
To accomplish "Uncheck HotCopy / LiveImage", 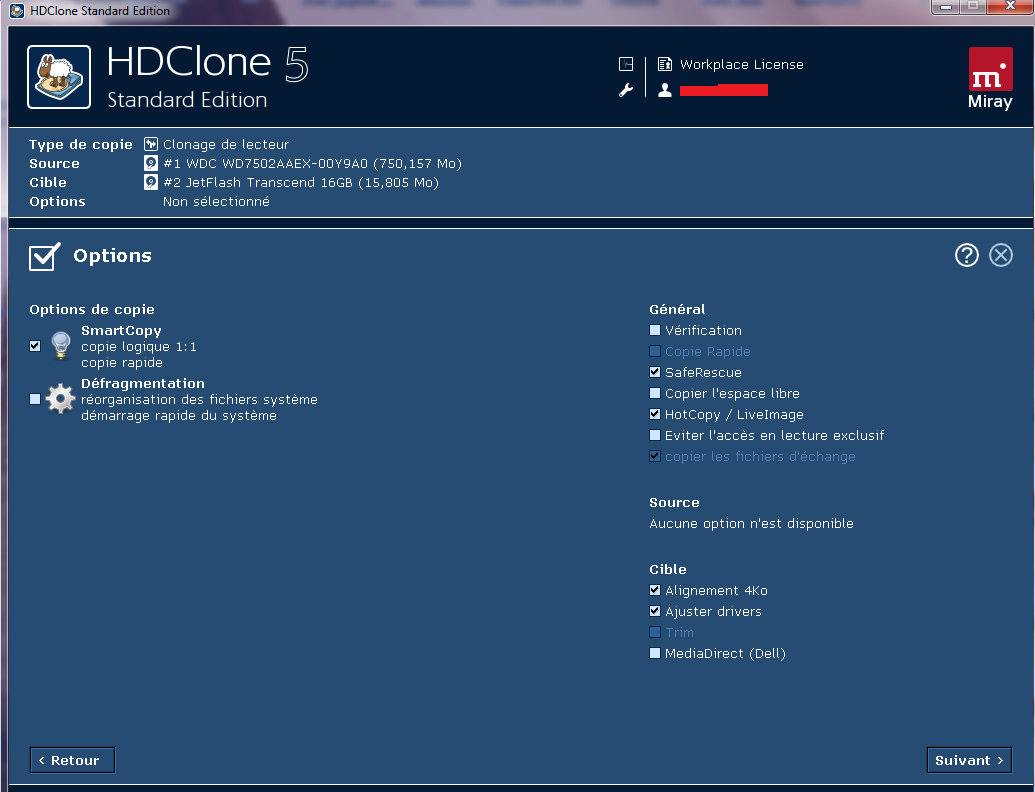I will click(x=655, y=414).
